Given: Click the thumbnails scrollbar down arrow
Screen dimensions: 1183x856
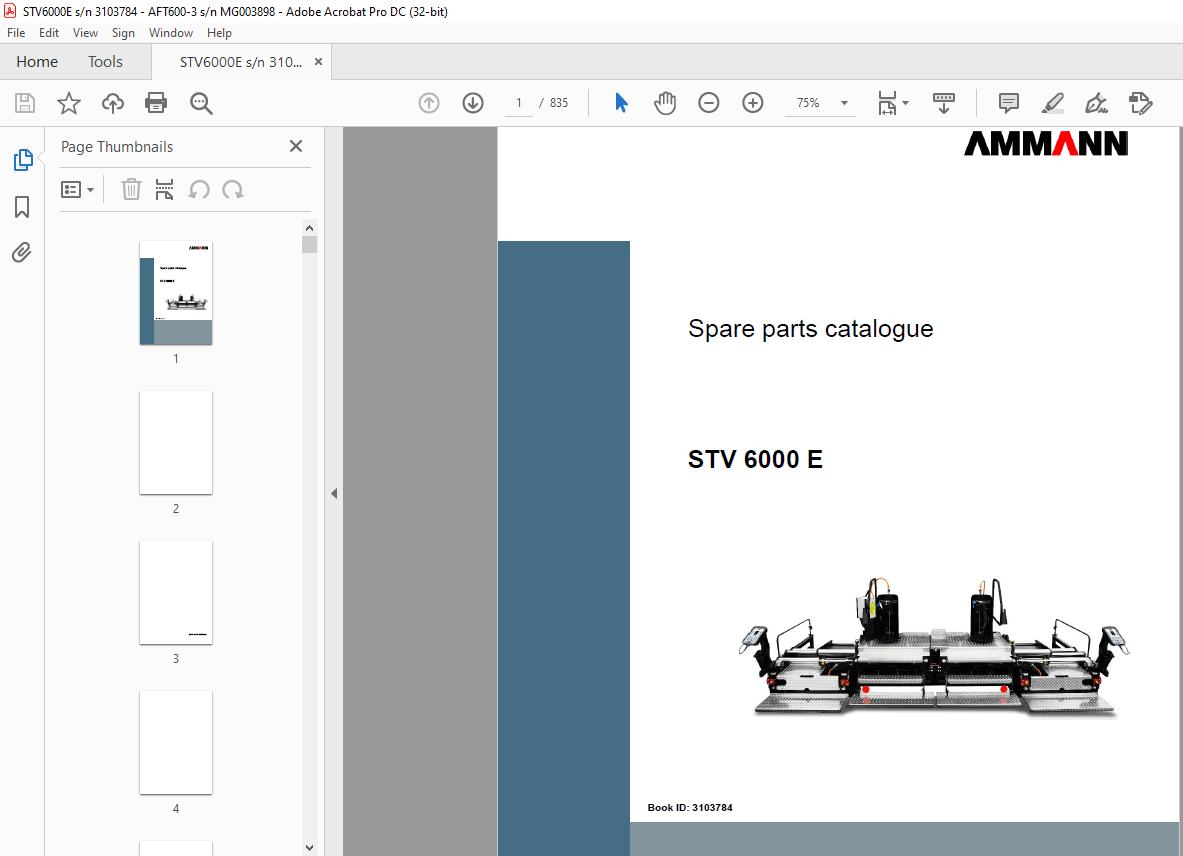Looking at the screenshot, I should coord(309,848).
